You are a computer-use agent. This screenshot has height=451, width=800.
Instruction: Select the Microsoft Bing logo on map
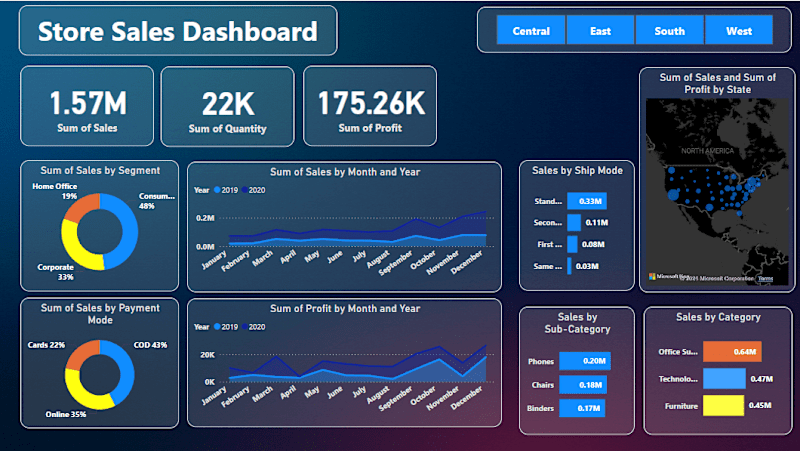[x=667, y=277]
